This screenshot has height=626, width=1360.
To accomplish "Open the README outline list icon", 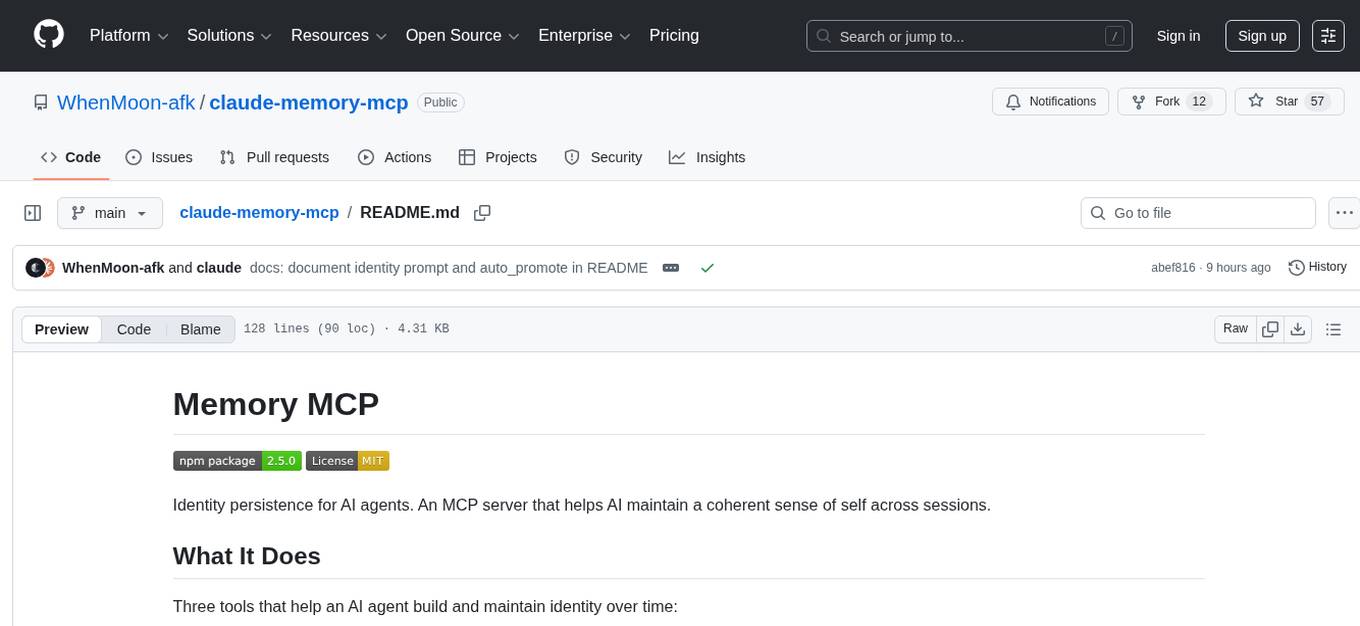I will (x=1334, y=329).
